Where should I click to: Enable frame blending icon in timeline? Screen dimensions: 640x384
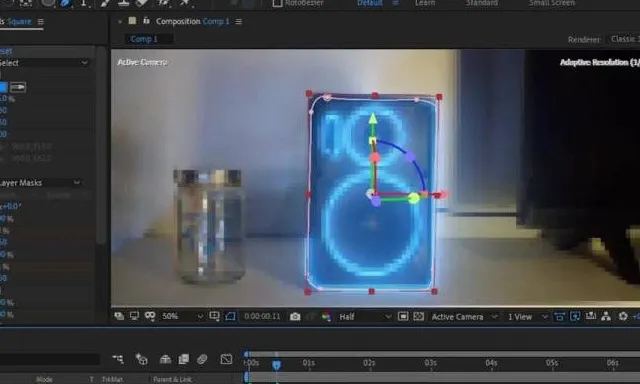184,359
